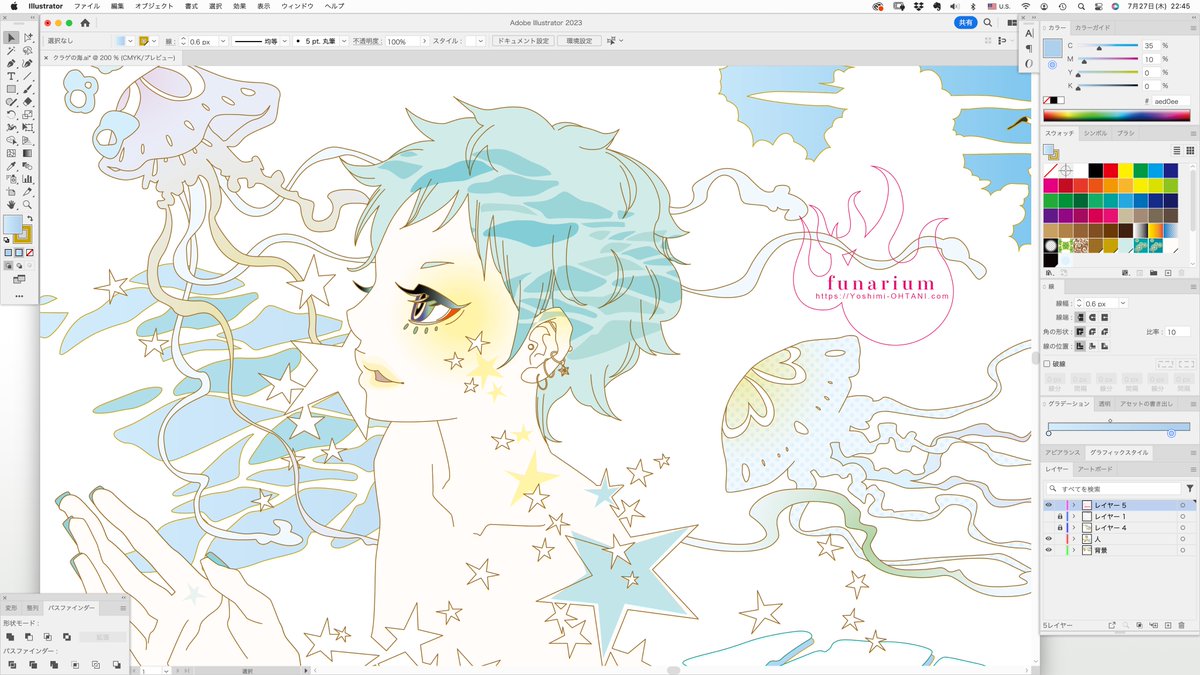Click home icon in title bar

(x=85, y=22)
